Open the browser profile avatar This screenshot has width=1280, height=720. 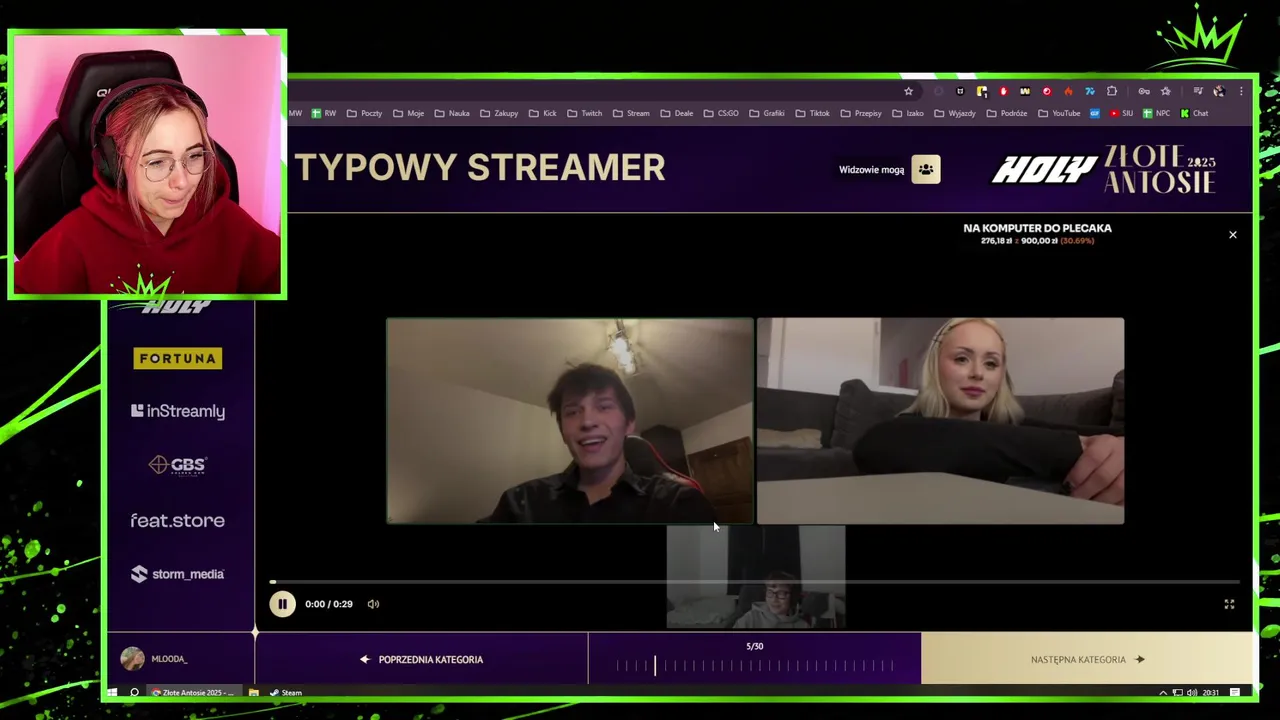[1219, 91]
